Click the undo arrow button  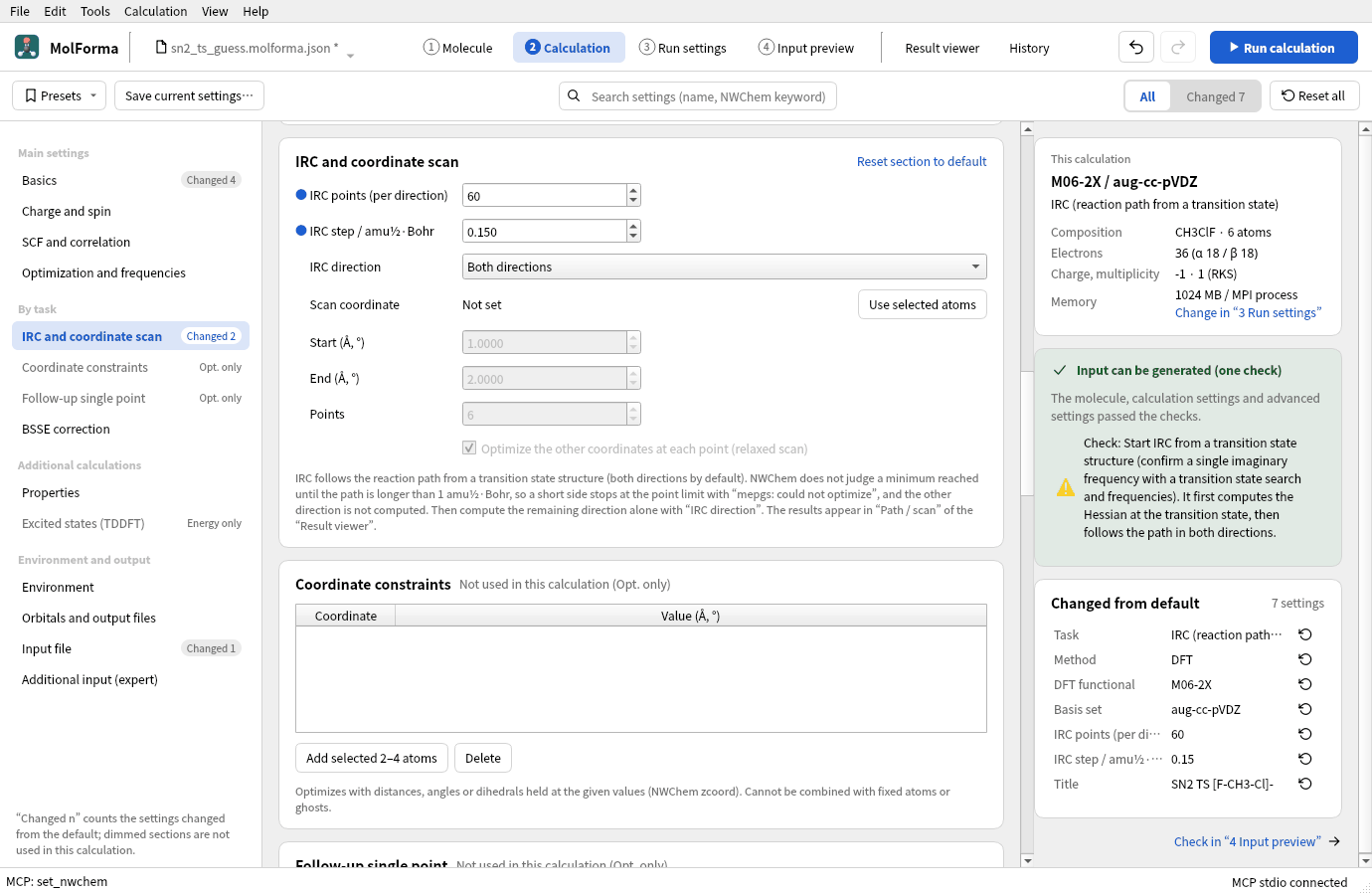1136,47
